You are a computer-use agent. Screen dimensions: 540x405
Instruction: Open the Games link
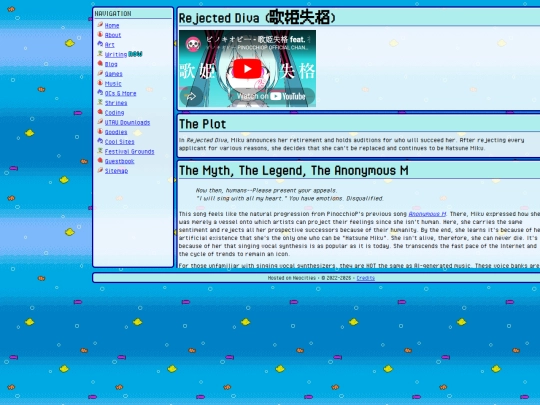[x=113, y=74]
